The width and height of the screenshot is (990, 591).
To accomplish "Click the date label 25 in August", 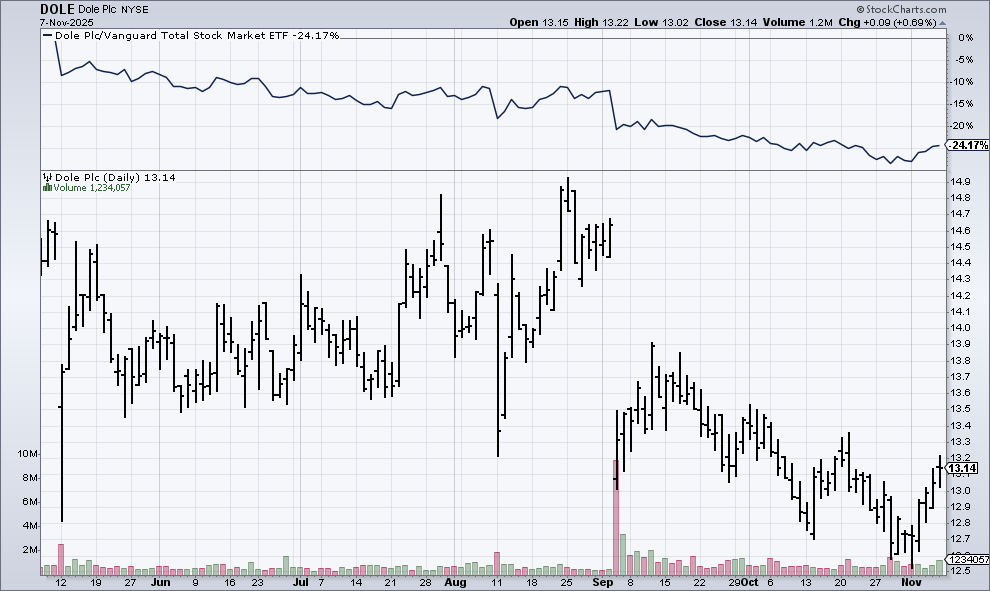I will pyautogui.click(x=566, y=582).
